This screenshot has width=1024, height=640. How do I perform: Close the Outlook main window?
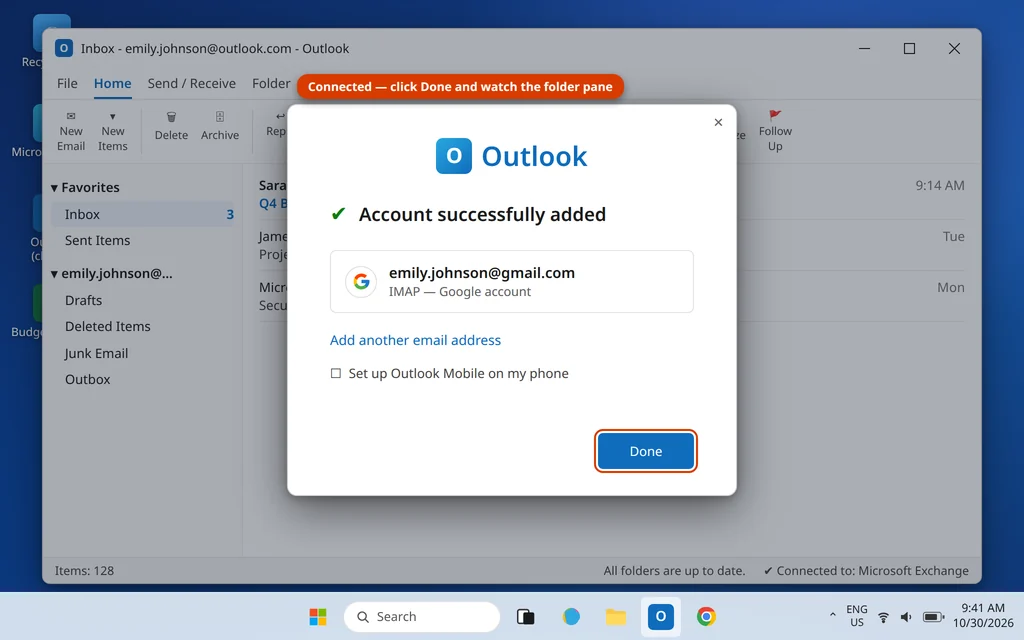(x=954, y=48)
